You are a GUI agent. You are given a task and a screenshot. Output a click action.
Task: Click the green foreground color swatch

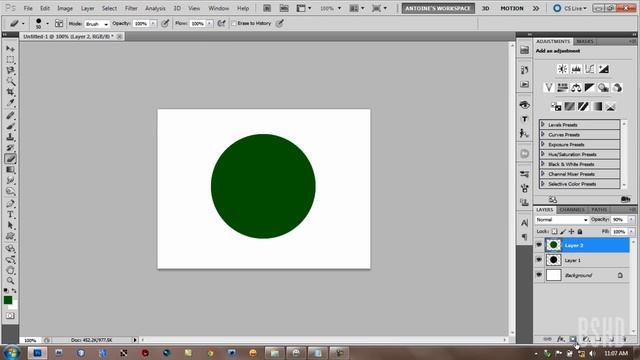[8, 300]
